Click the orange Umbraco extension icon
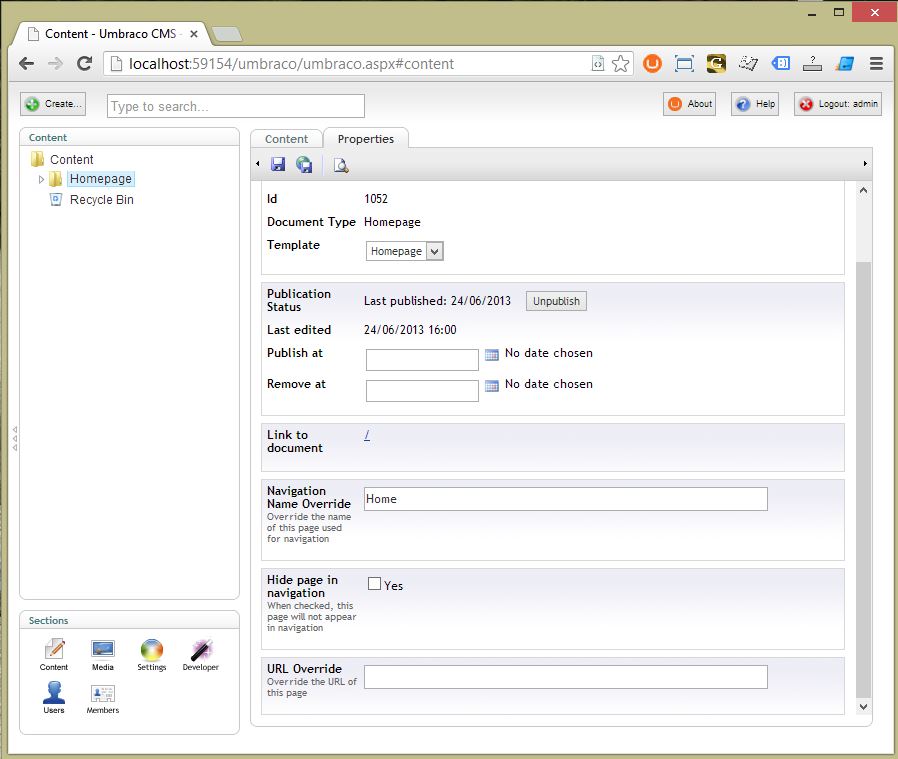This screenshot has width=898, height=759. pyautogui.click(x=652, y=63)
